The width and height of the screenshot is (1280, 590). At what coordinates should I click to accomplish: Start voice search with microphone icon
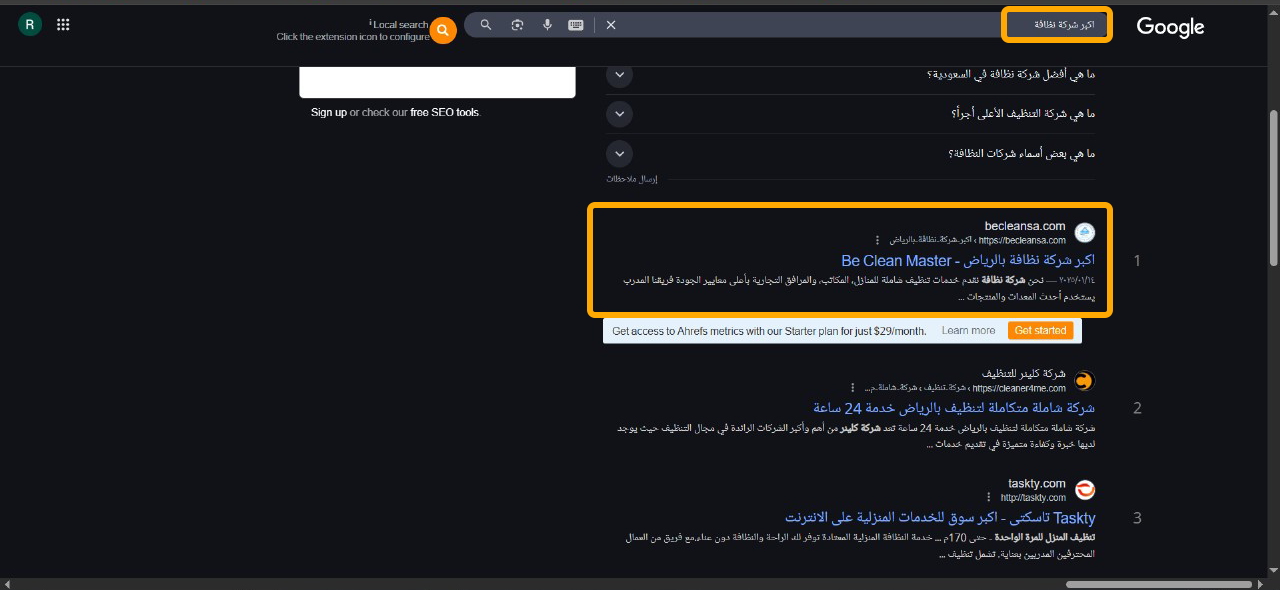pyautogui.click(x=547, y=25)
